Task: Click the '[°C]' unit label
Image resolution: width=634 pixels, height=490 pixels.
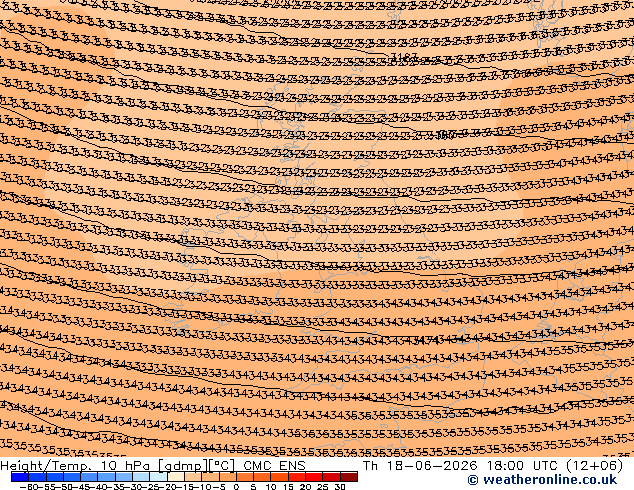Action: coord(222,466)
